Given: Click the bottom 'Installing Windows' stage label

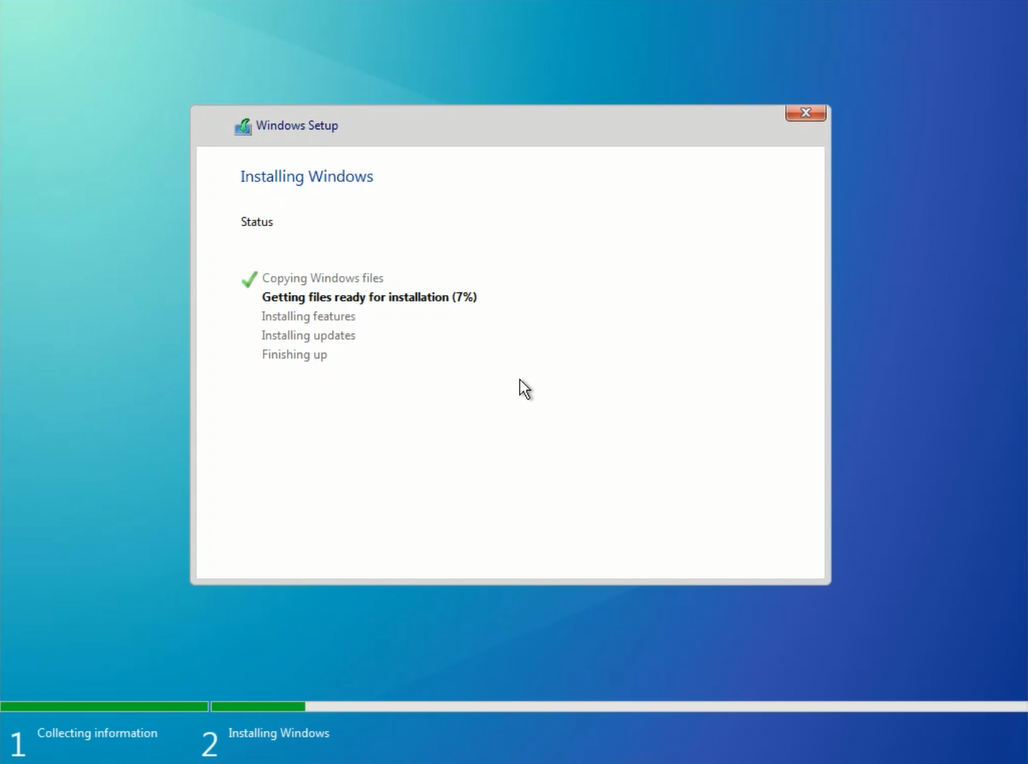Looking at the screenshot, I should (279, 733).
